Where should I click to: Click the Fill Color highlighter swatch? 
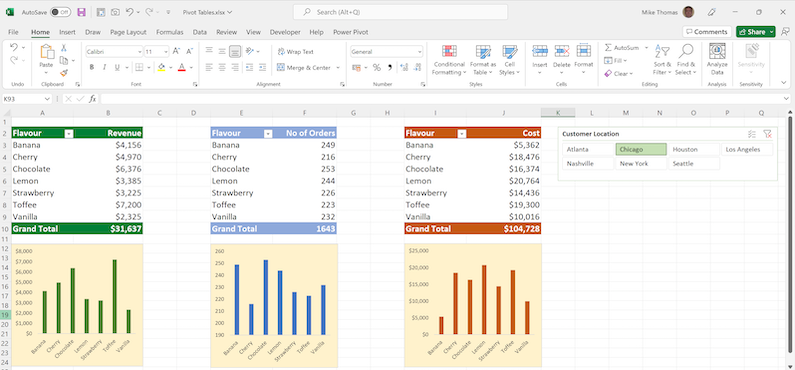[162, 67]
